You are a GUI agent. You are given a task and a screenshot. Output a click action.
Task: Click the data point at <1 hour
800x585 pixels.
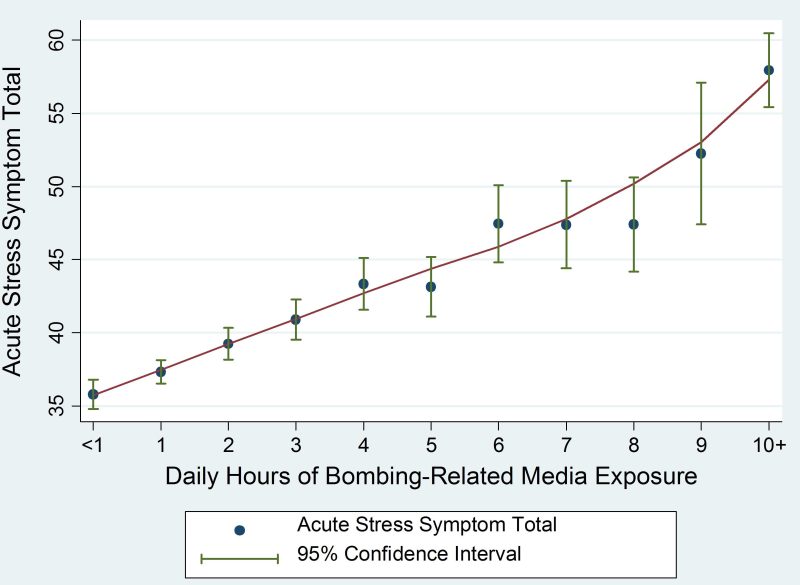pos(93,394)
